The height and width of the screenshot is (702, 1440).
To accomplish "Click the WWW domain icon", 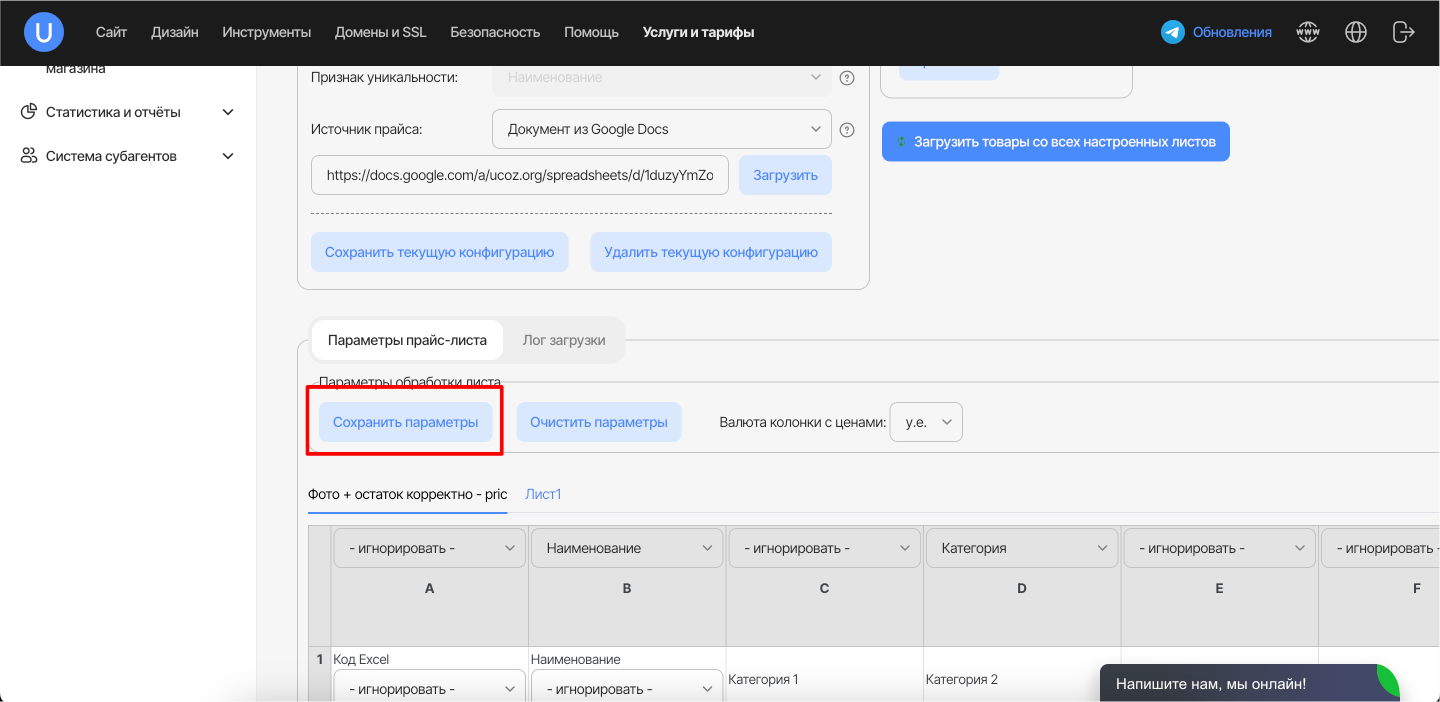I will (1307, 32).
